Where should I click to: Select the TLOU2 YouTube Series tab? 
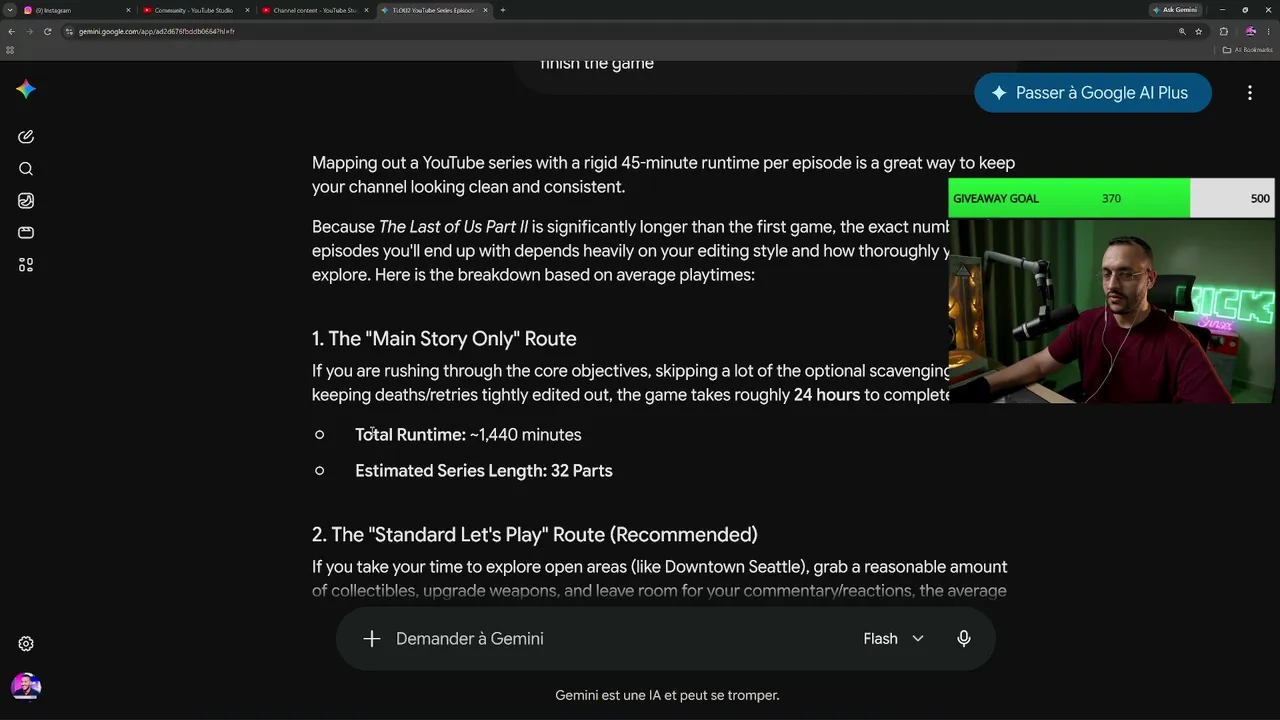(x=434, y=10)
